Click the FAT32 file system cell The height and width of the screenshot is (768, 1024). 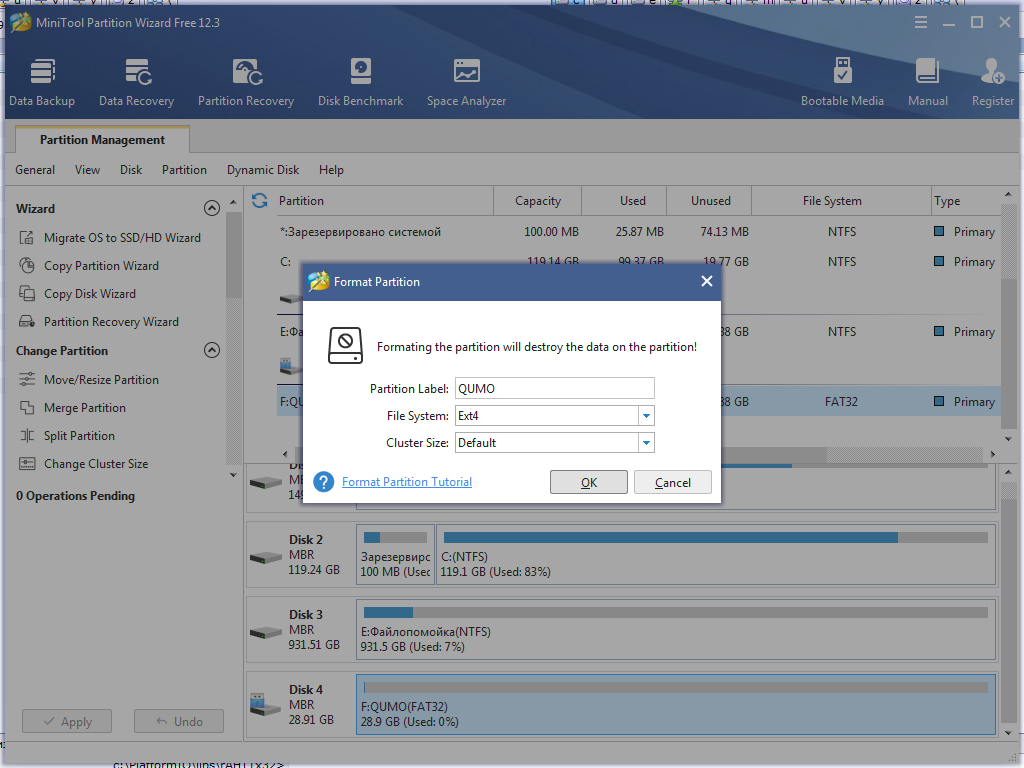pyautogui.click(x=841, y=402)
